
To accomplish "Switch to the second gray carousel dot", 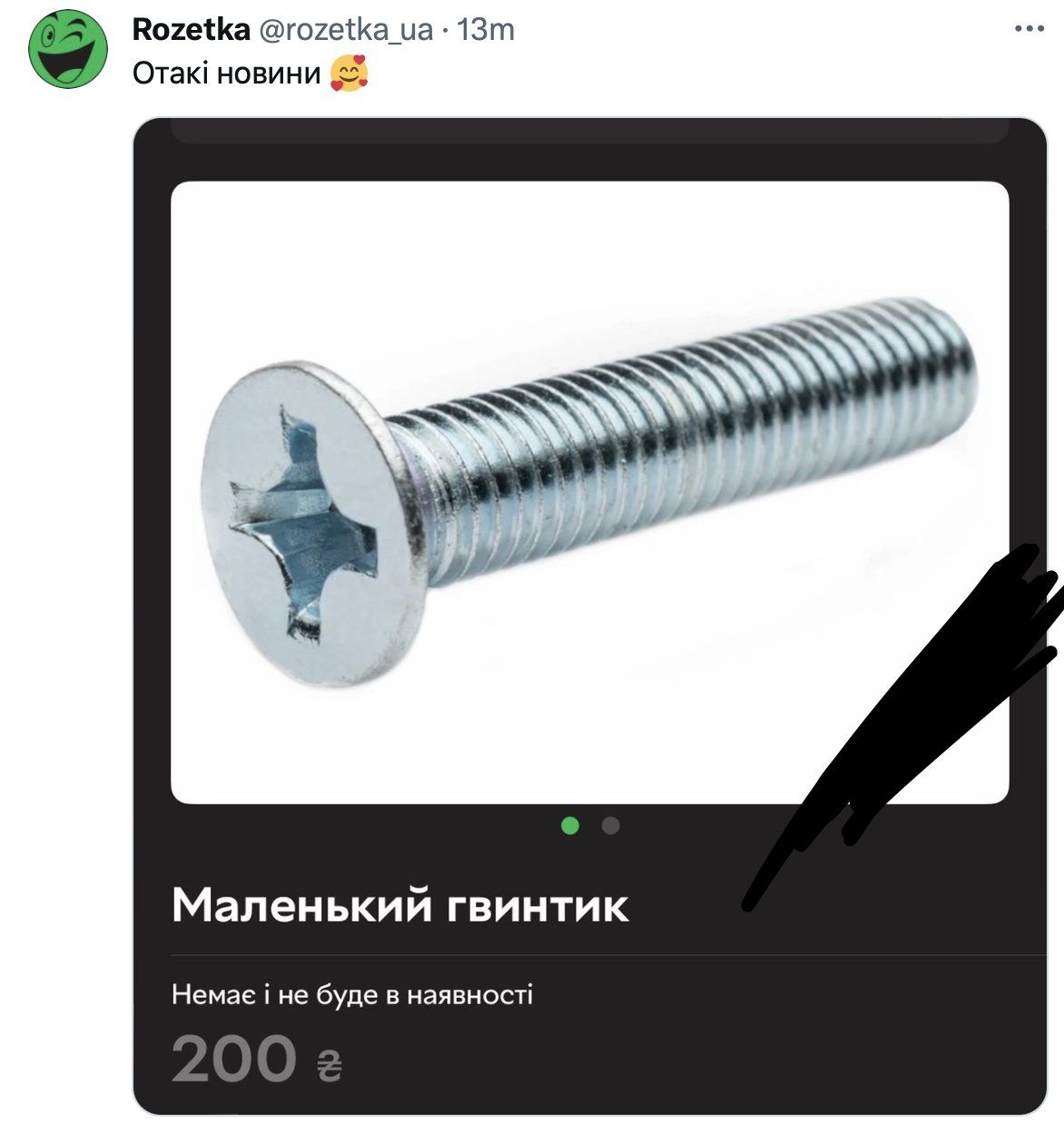I will [610, 825].
